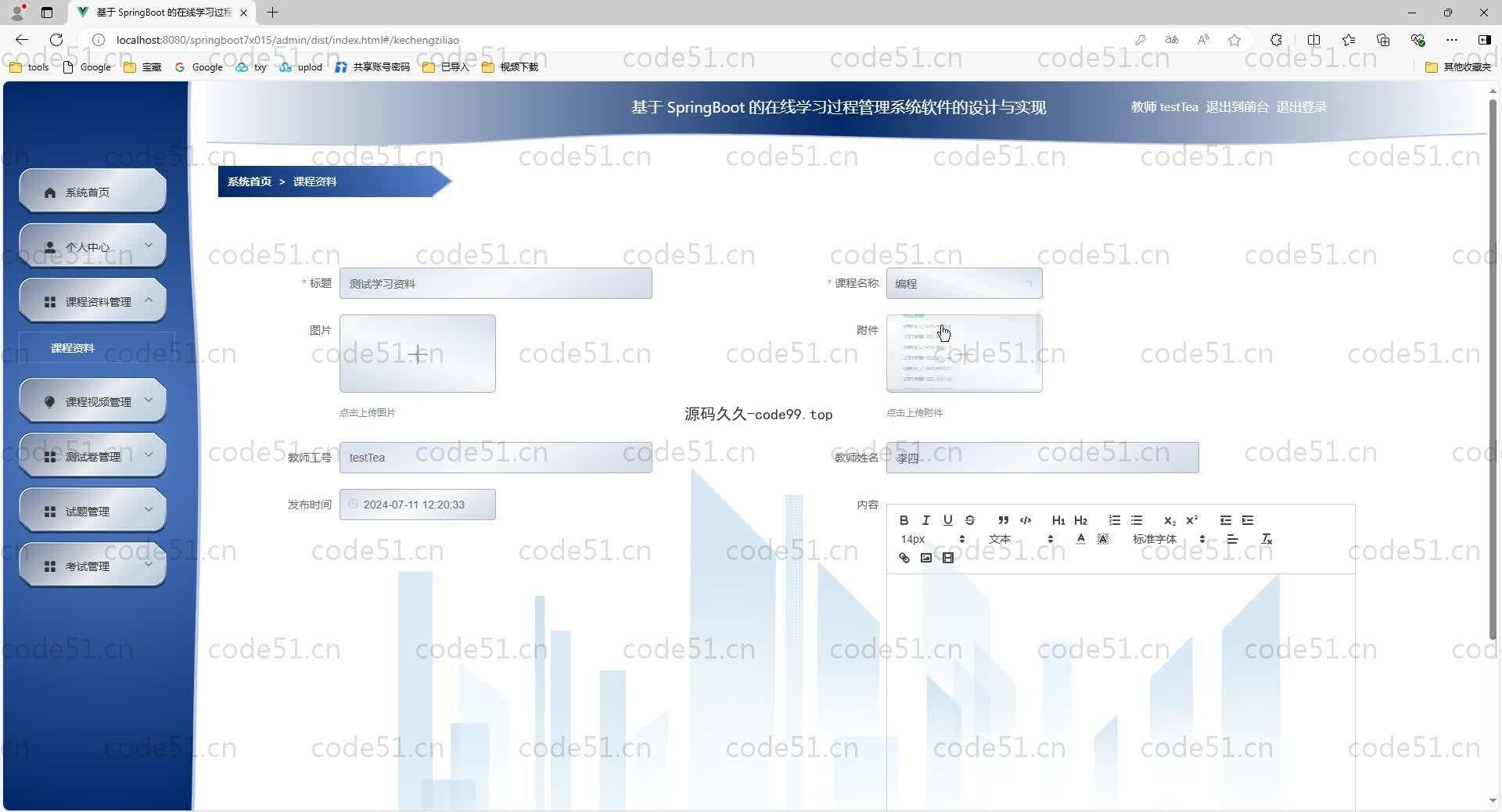
Task: Open 系统首页 in sidebar
Action: click(x=92, y=192)
